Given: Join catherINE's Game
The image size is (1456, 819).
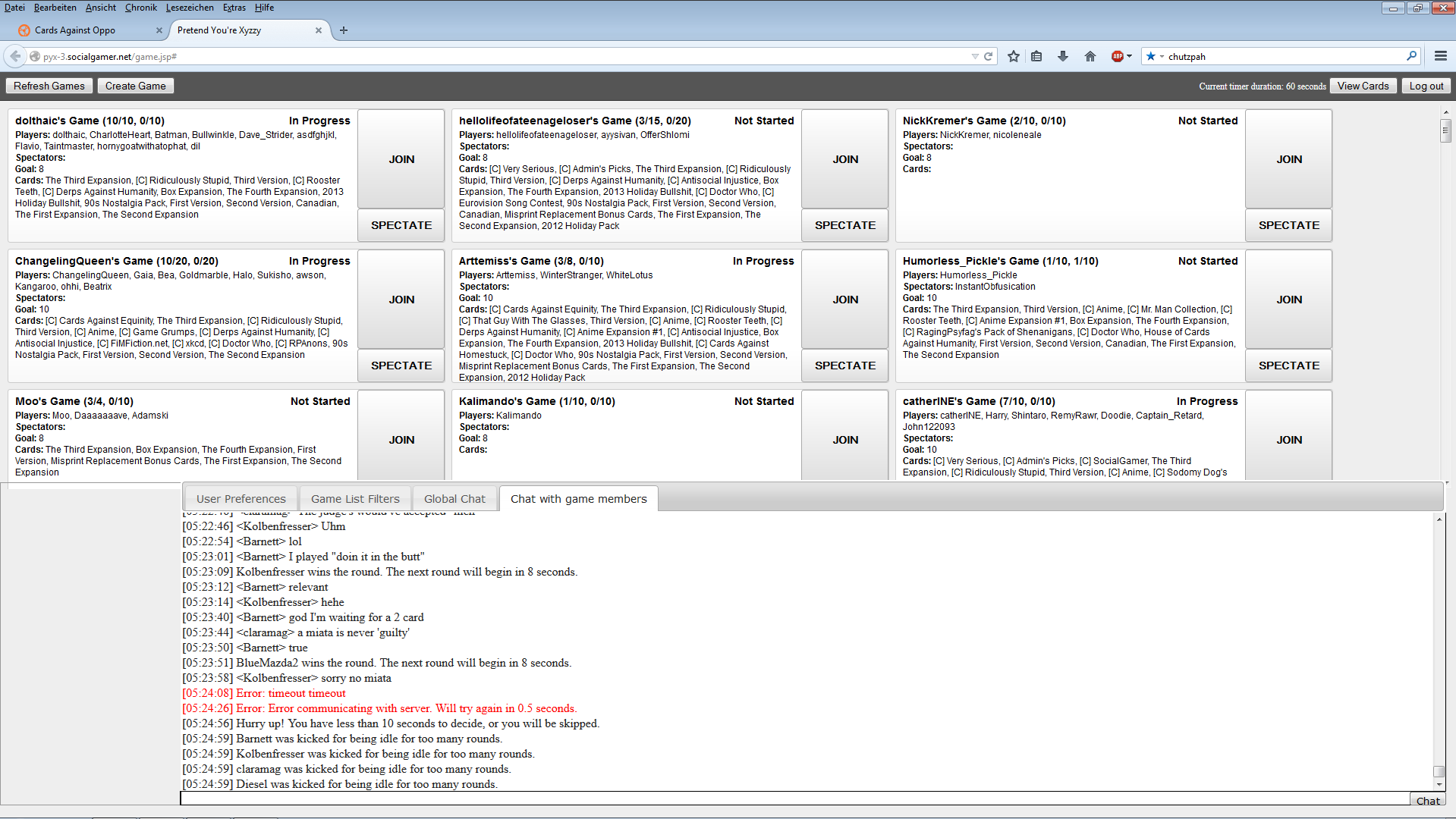Looking at the screenshot, I should point(1289,436).
